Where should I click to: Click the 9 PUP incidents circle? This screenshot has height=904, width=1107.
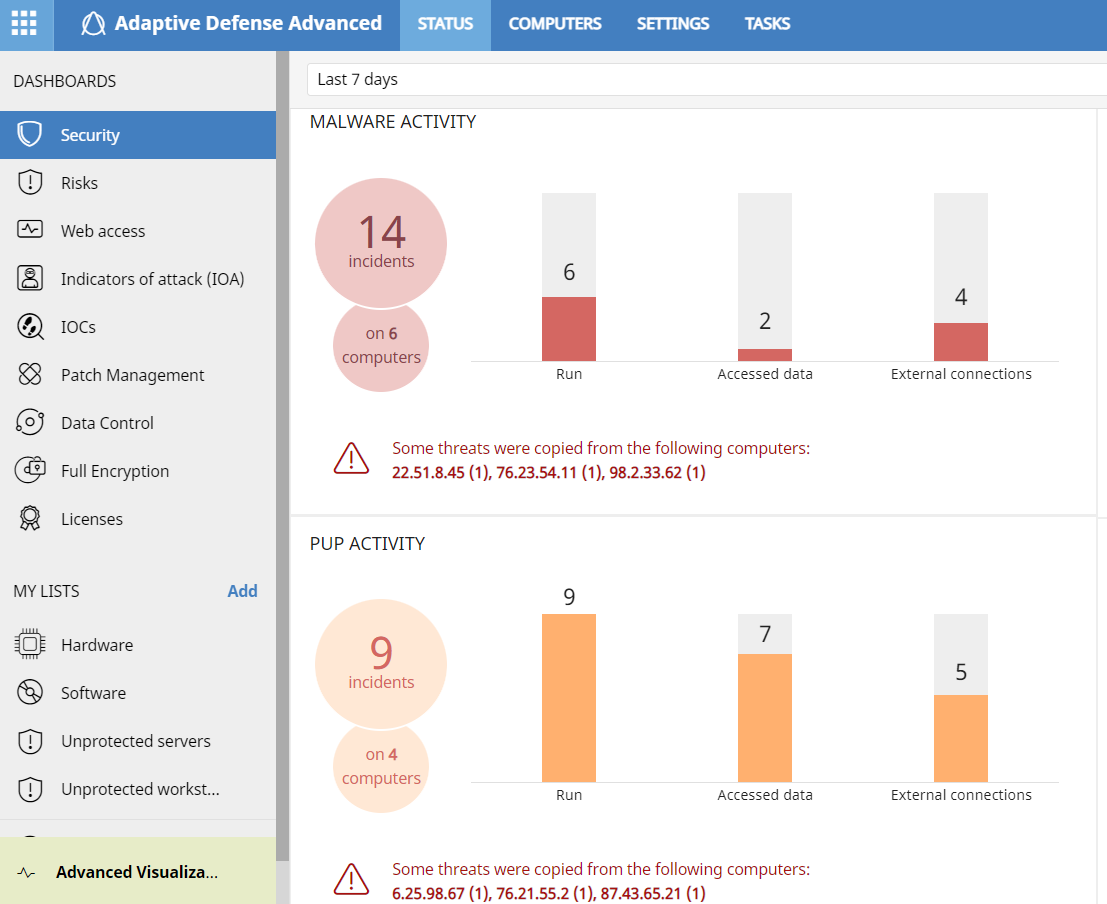coord(381,664)
